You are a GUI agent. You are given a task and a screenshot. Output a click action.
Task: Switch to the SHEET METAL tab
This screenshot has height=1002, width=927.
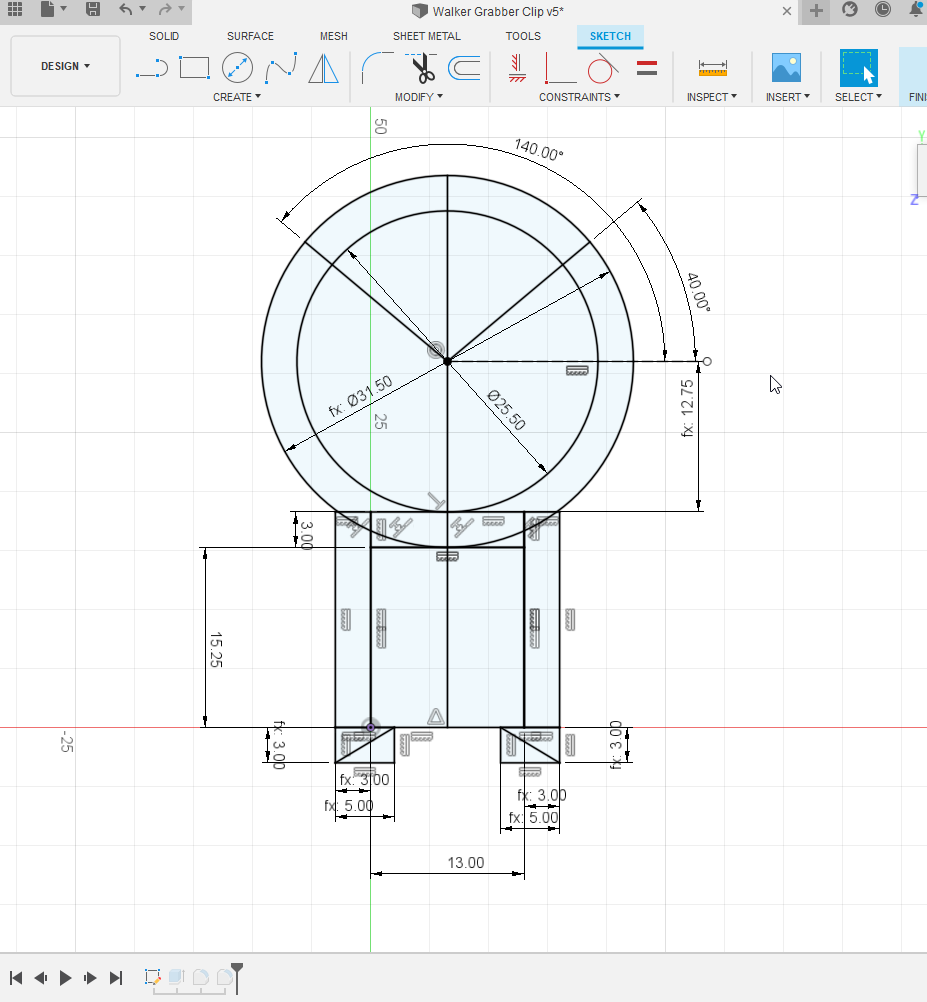click(426, 36)
